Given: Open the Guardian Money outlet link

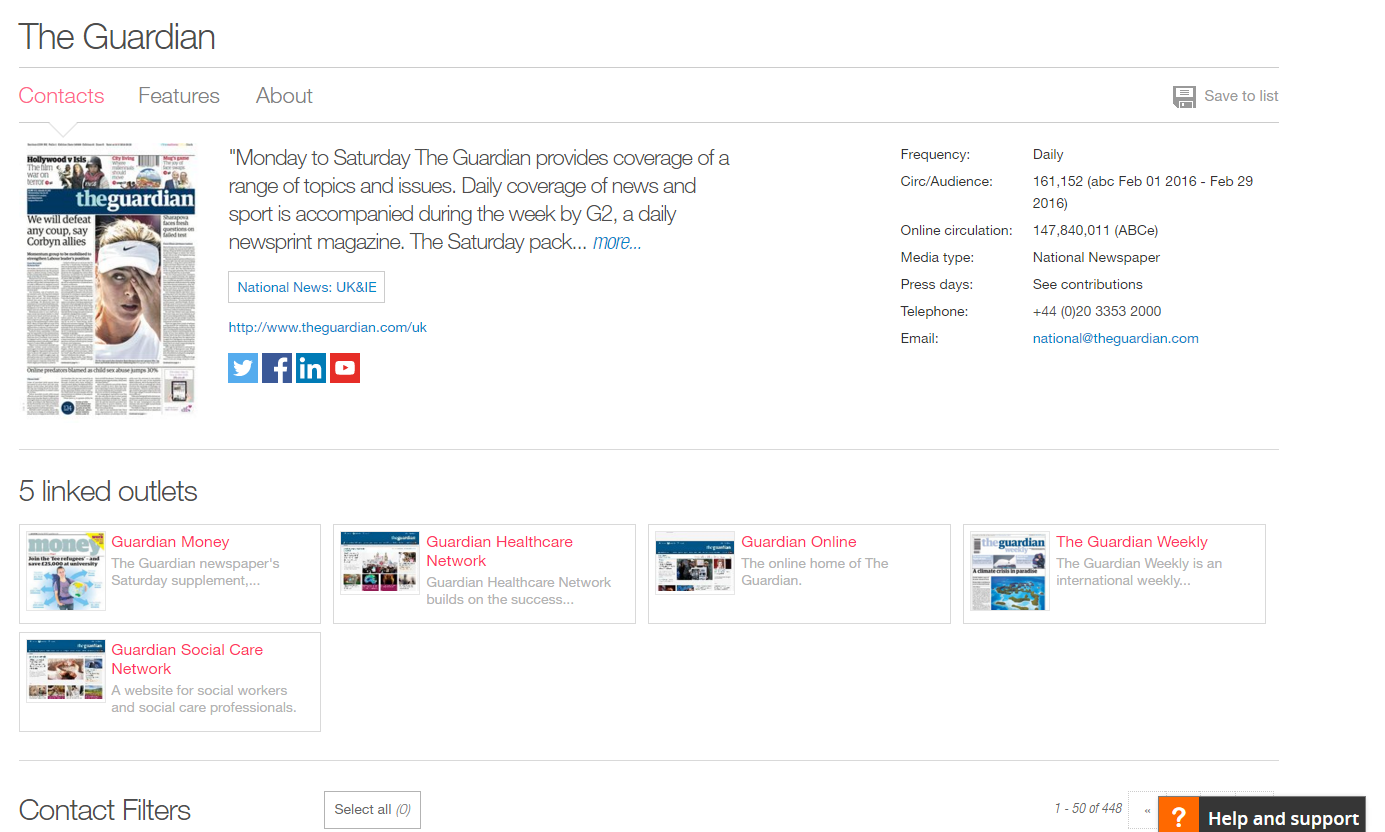Looking at the screenshot, I should point(170,542).
